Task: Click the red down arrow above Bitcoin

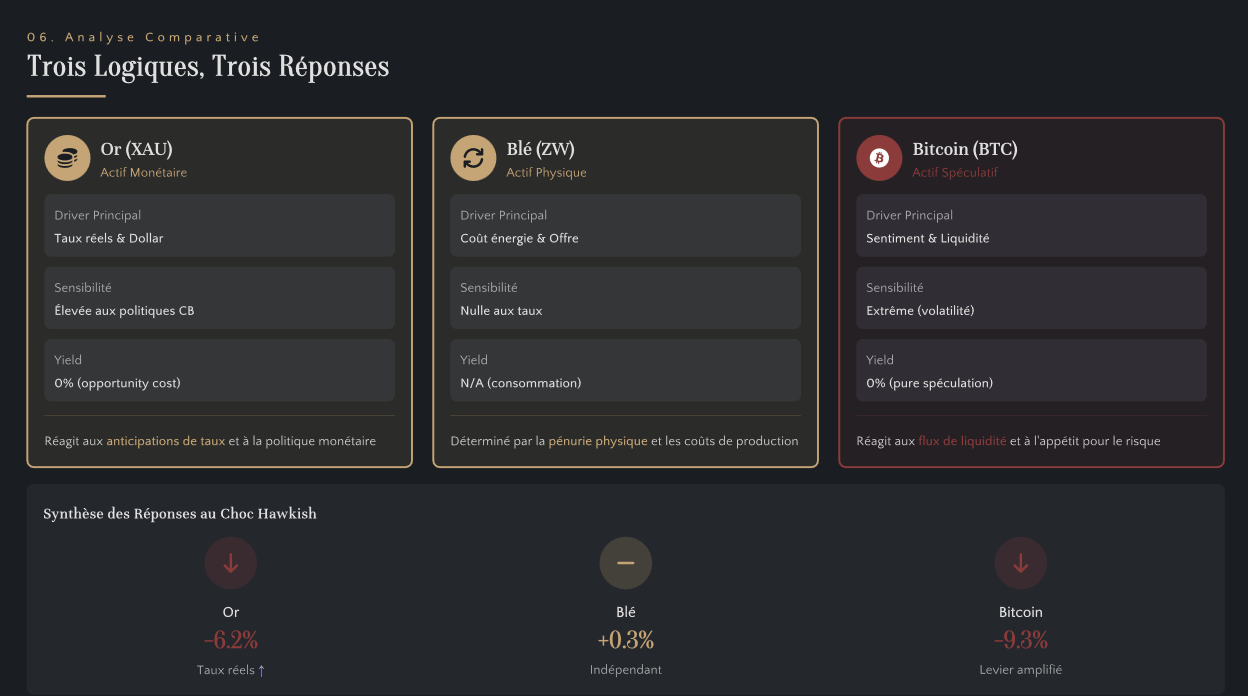Action: coord(1020,563)
